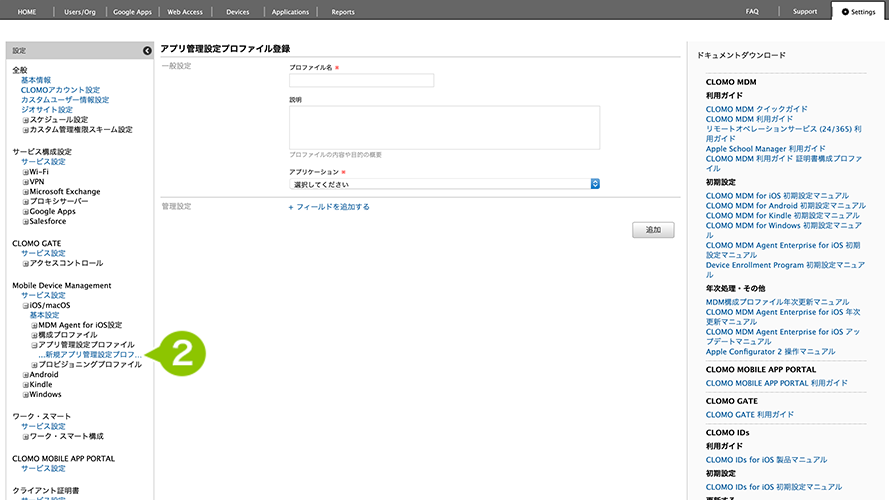Open リモートオペレーションサービス利用ガイド
889x500 pixels.
click(x=784, y=134)
